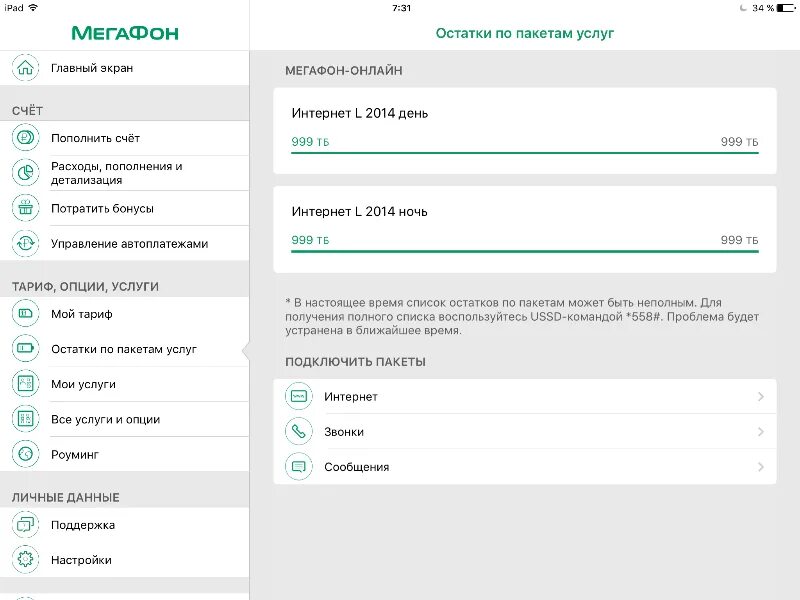The width and height of the screenshot is (800, 600).
Task: Tap Звонки under Подключить пакеты
Action: tap(525, 432)
